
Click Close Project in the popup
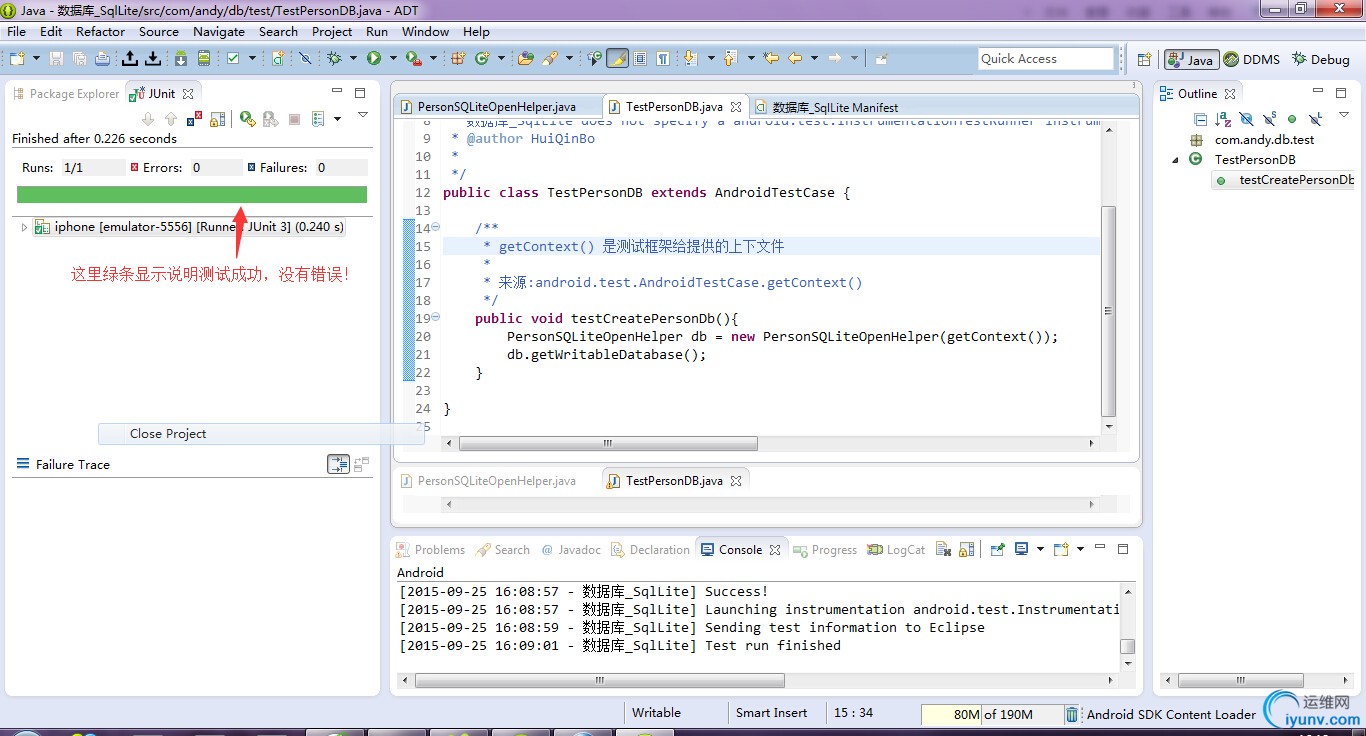click(168, 434)
